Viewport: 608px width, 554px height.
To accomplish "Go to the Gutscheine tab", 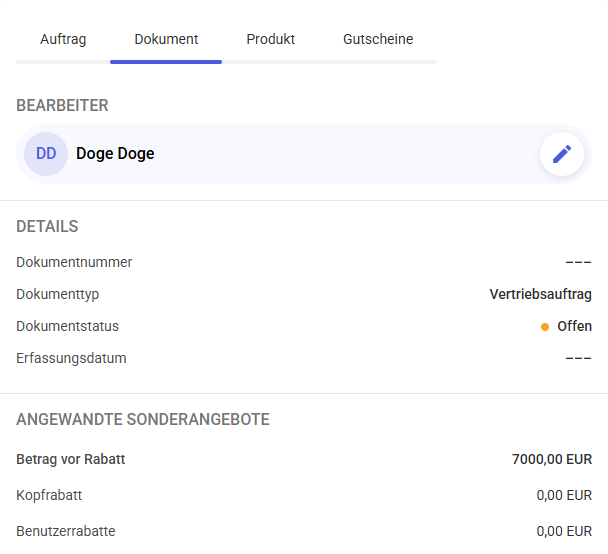I will pyautogui.click(x=378, y=39).
